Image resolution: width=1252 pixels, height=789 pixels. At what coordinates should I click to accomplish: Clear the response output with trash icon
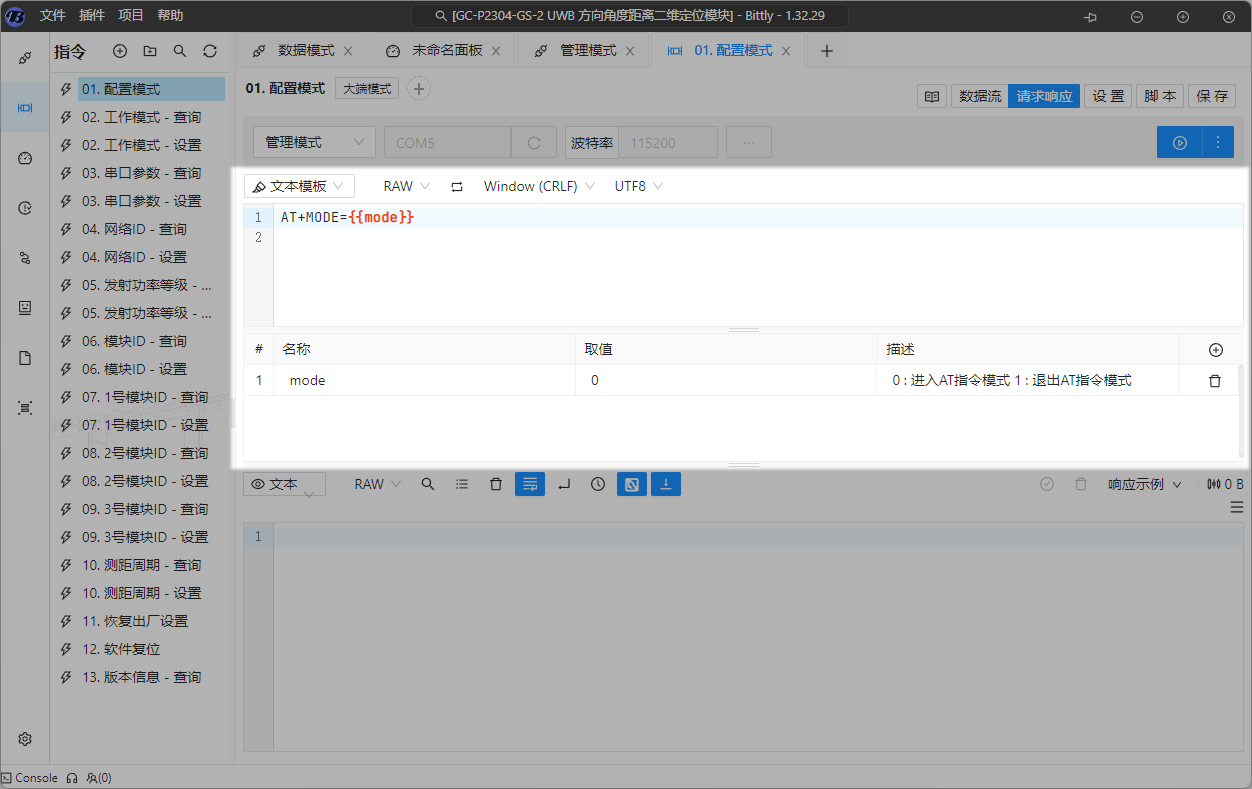(496, 484)
